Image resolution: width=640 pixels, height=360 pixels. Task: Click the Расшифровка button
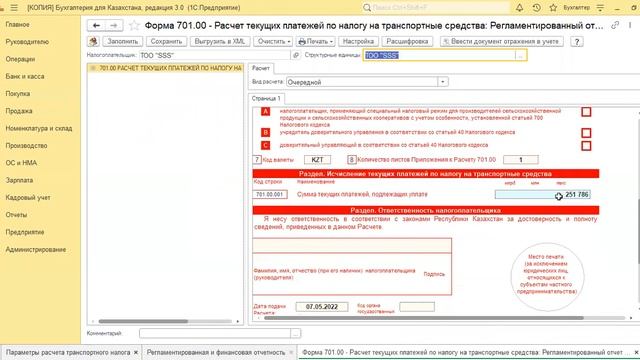tap(407, 41)
